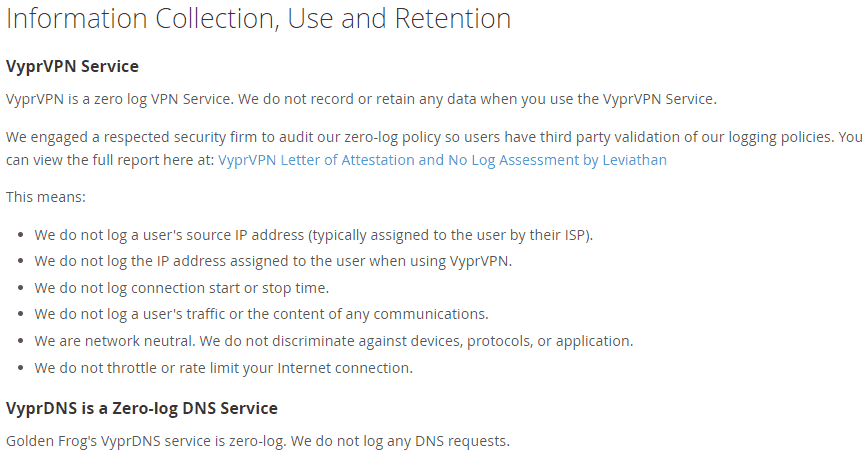Click the bullet dot before connection start line
The width and height of the screenshot is (867, 455).
pos(20,289)
